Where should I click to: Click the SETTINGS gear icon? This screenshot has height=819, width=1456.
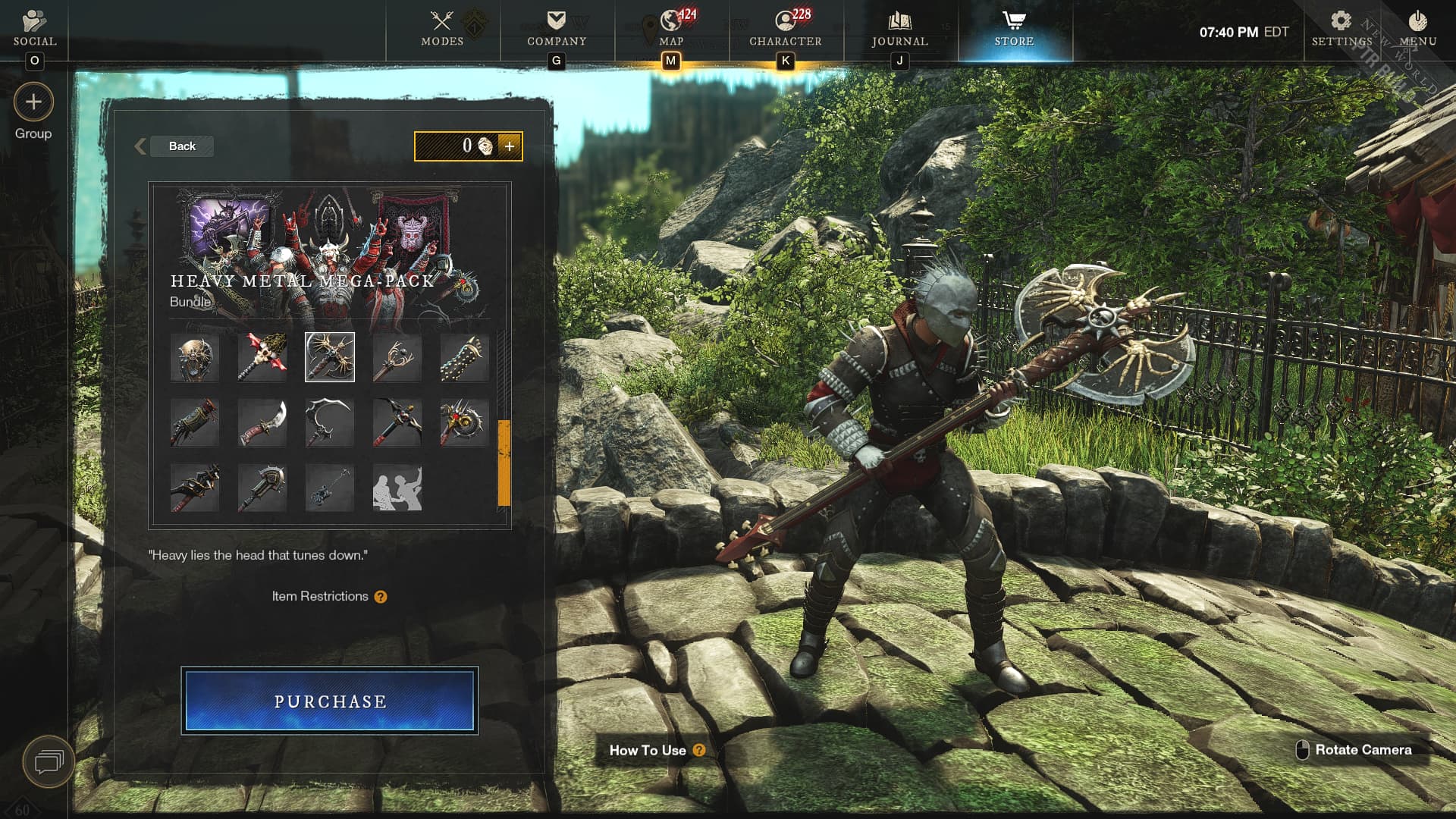[1341, 20]
